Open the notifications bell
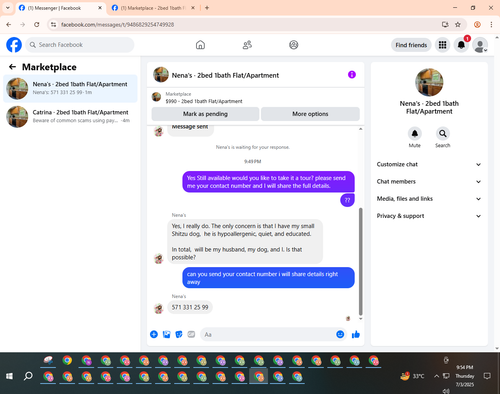 (x=461, y=45)
